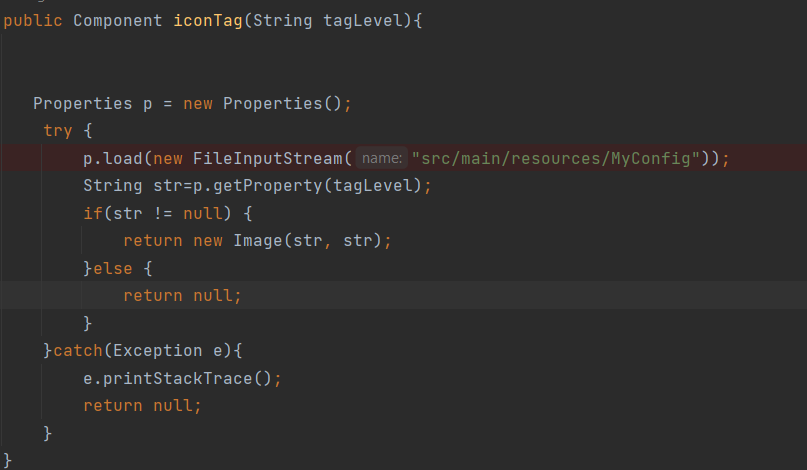This screenshot has width=807, height=470.
Task: Click return null inside catch block
Action: [x=143, y=405]
